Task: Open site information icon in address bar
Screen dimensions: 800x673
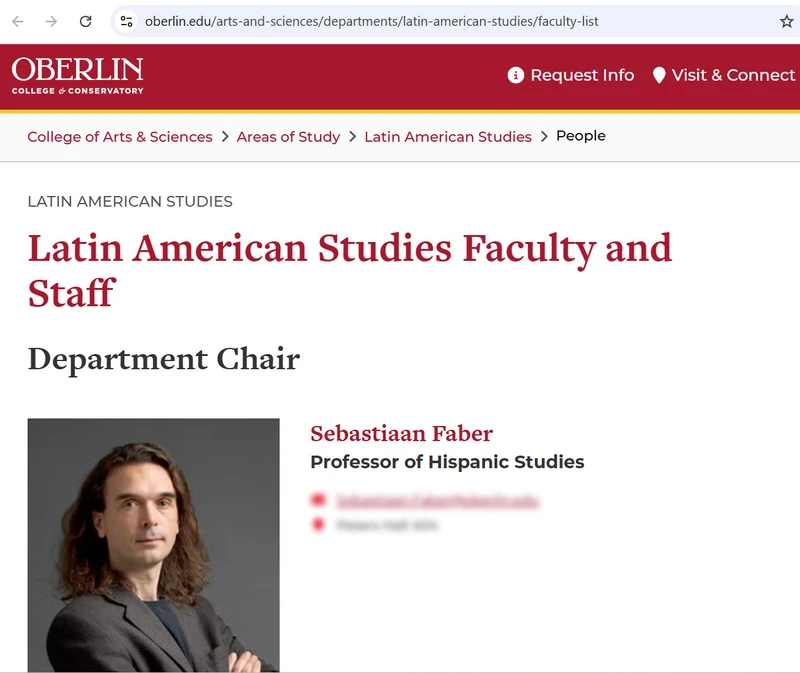Action: pos(126,21)
